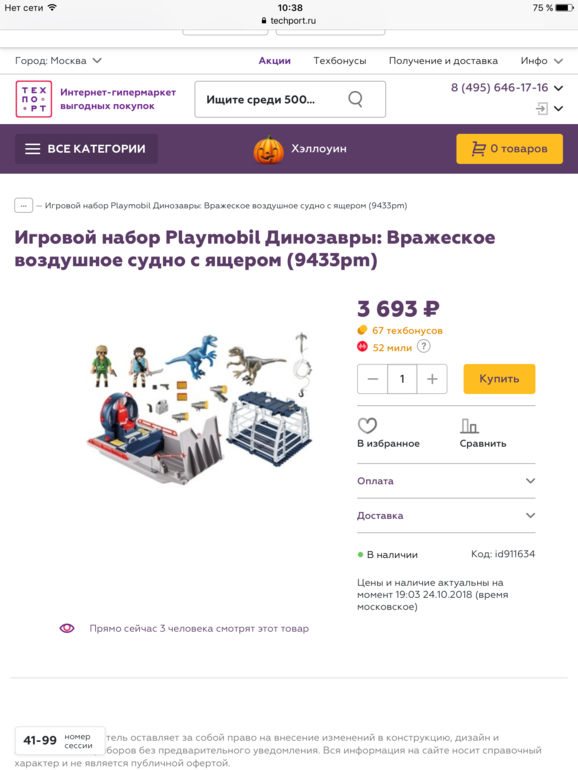Screen dimensions: 578x770
Task: Click the login arrow icon
Action: (542, 109)
